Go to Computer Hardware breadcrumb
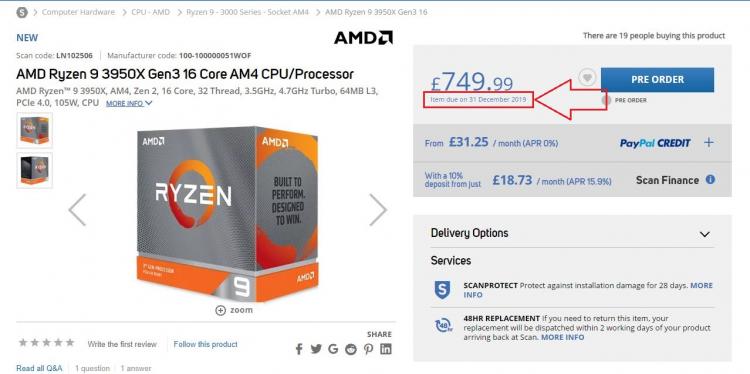 tap(78, 12)
